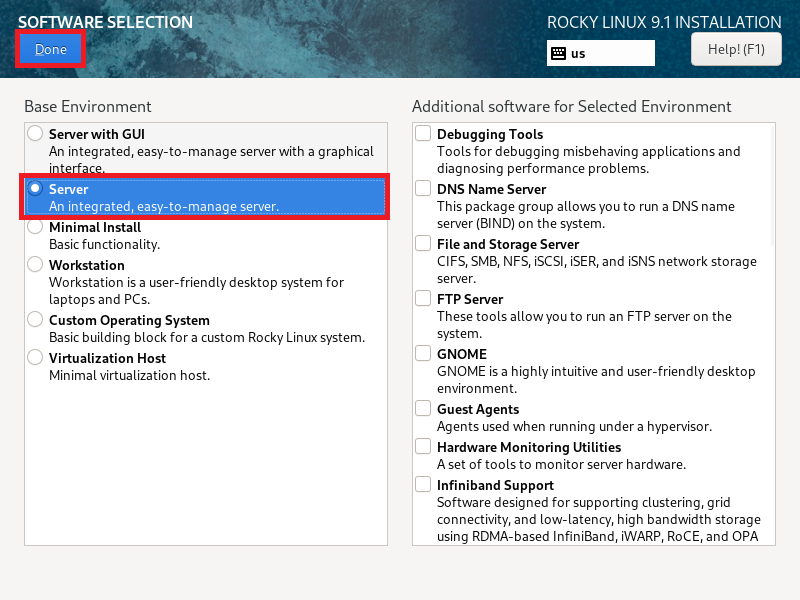Screen dimensions: 800x600
Task: Click the GNOME description text
Action: tap(596, 380)
